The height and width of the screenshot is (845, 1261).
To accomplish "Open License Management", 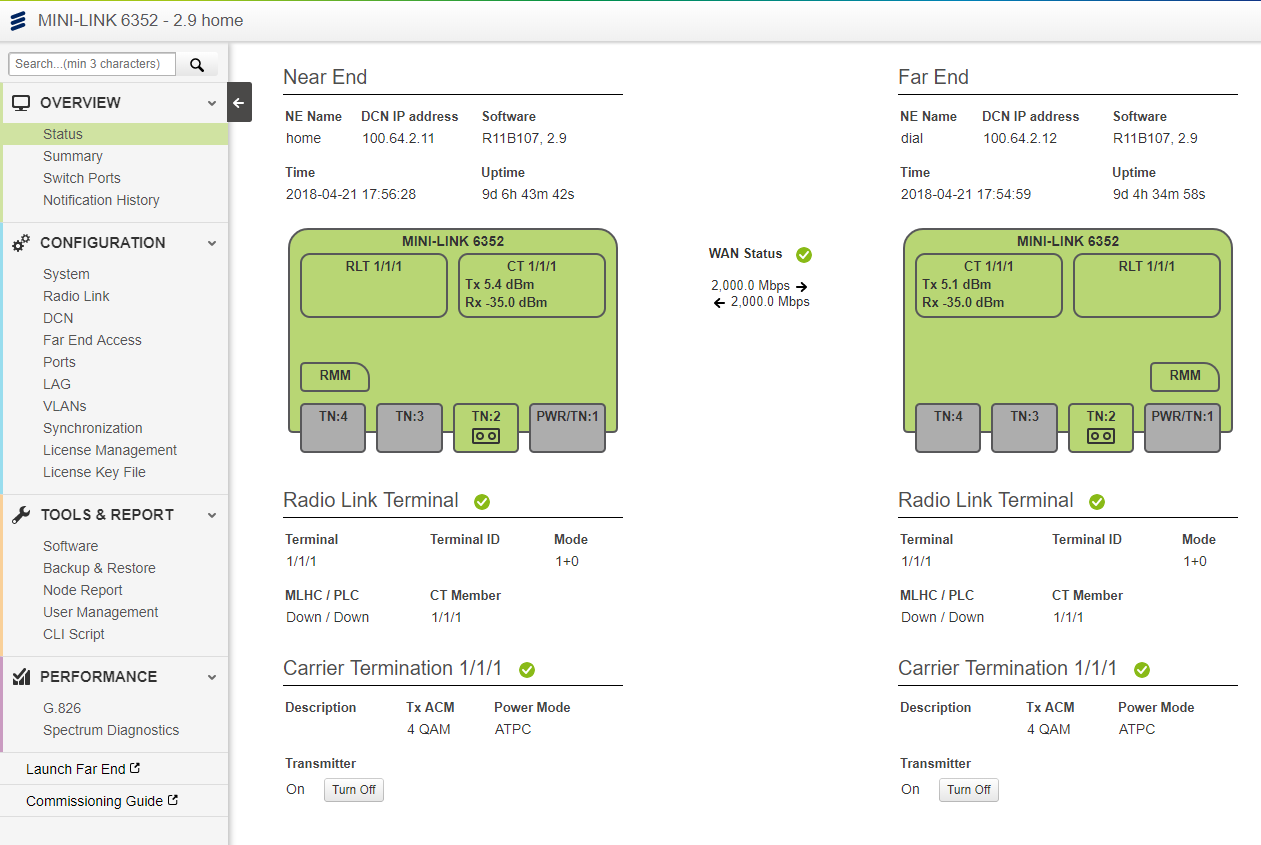I will (110, 450).
